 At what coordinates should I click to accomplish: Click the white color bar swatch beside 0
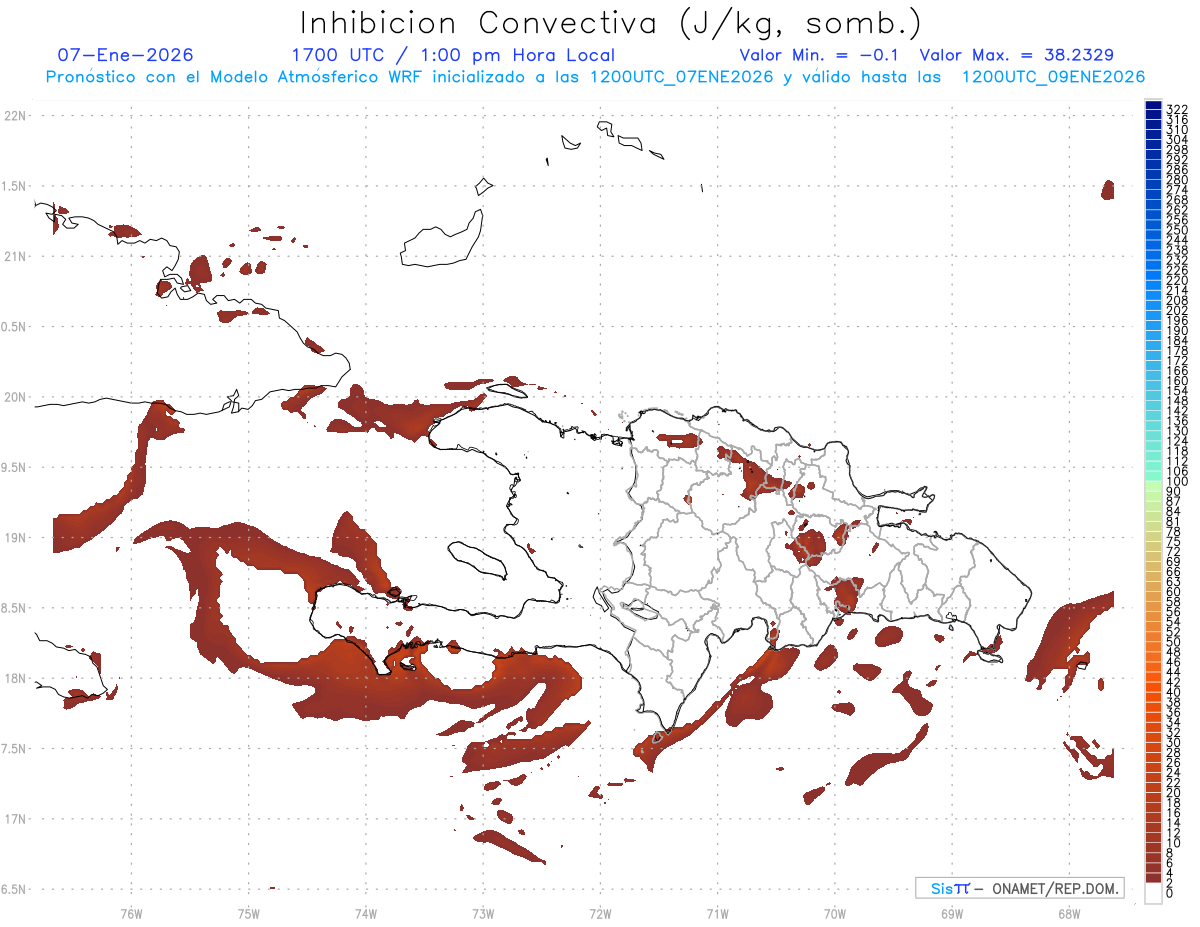1153,894
